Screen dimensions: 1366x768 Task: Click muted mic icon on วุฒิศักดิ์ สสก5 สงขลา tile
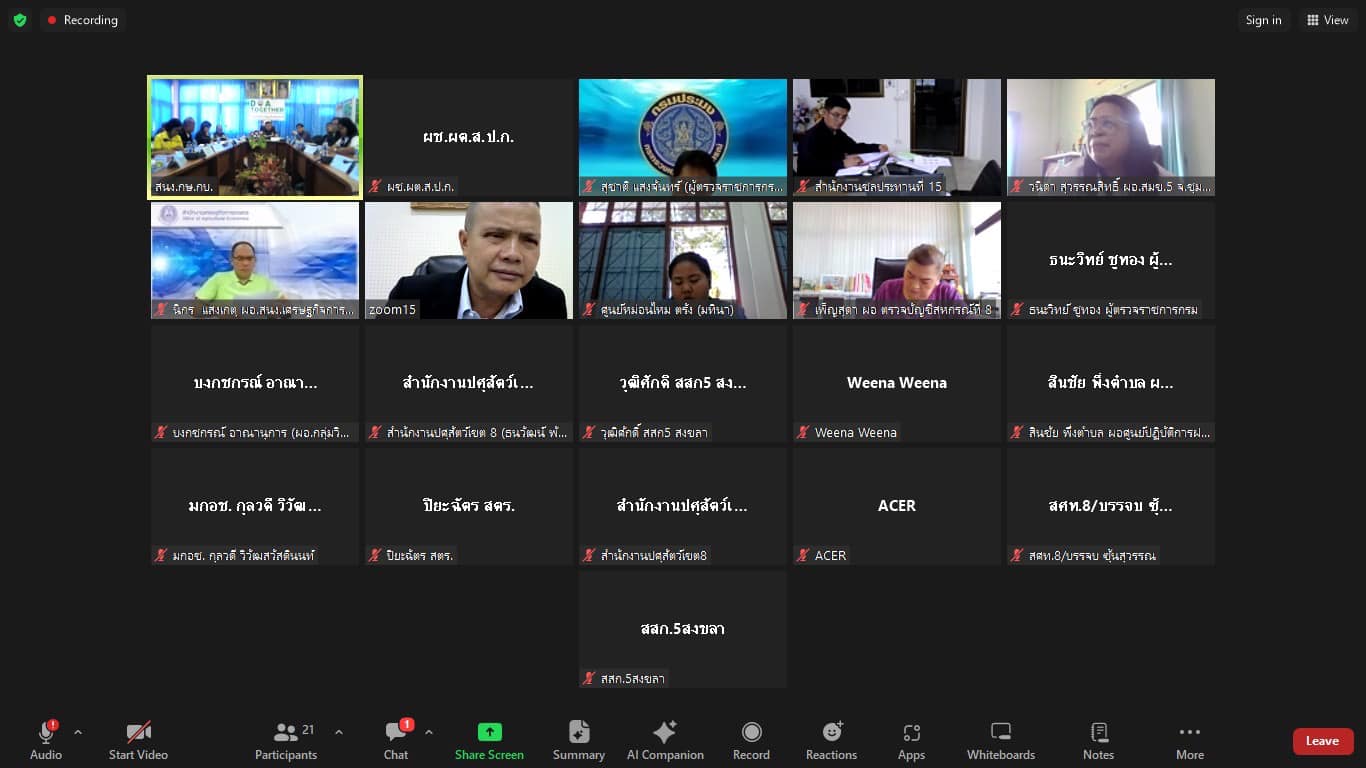click(589, 433)
